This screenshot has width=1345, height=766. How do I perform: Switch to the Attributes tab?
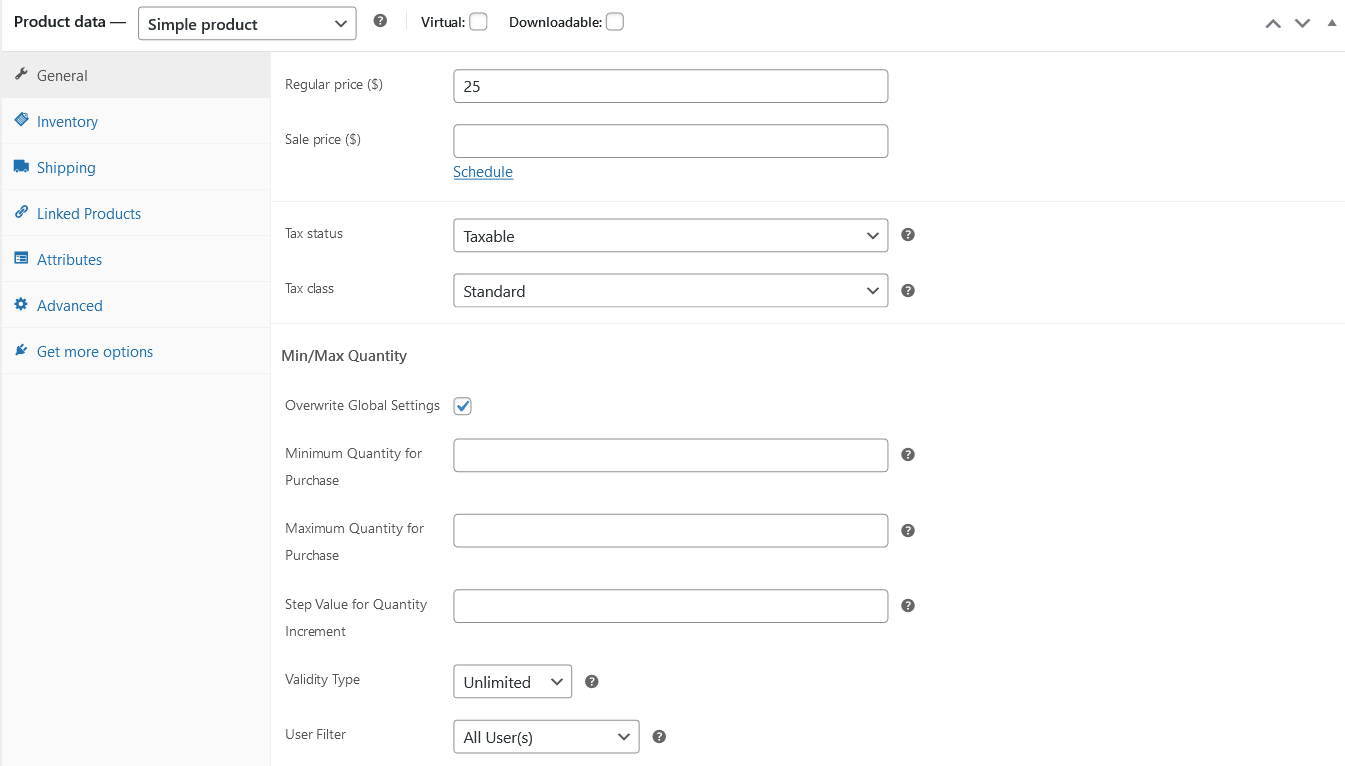tap(68, 259)
